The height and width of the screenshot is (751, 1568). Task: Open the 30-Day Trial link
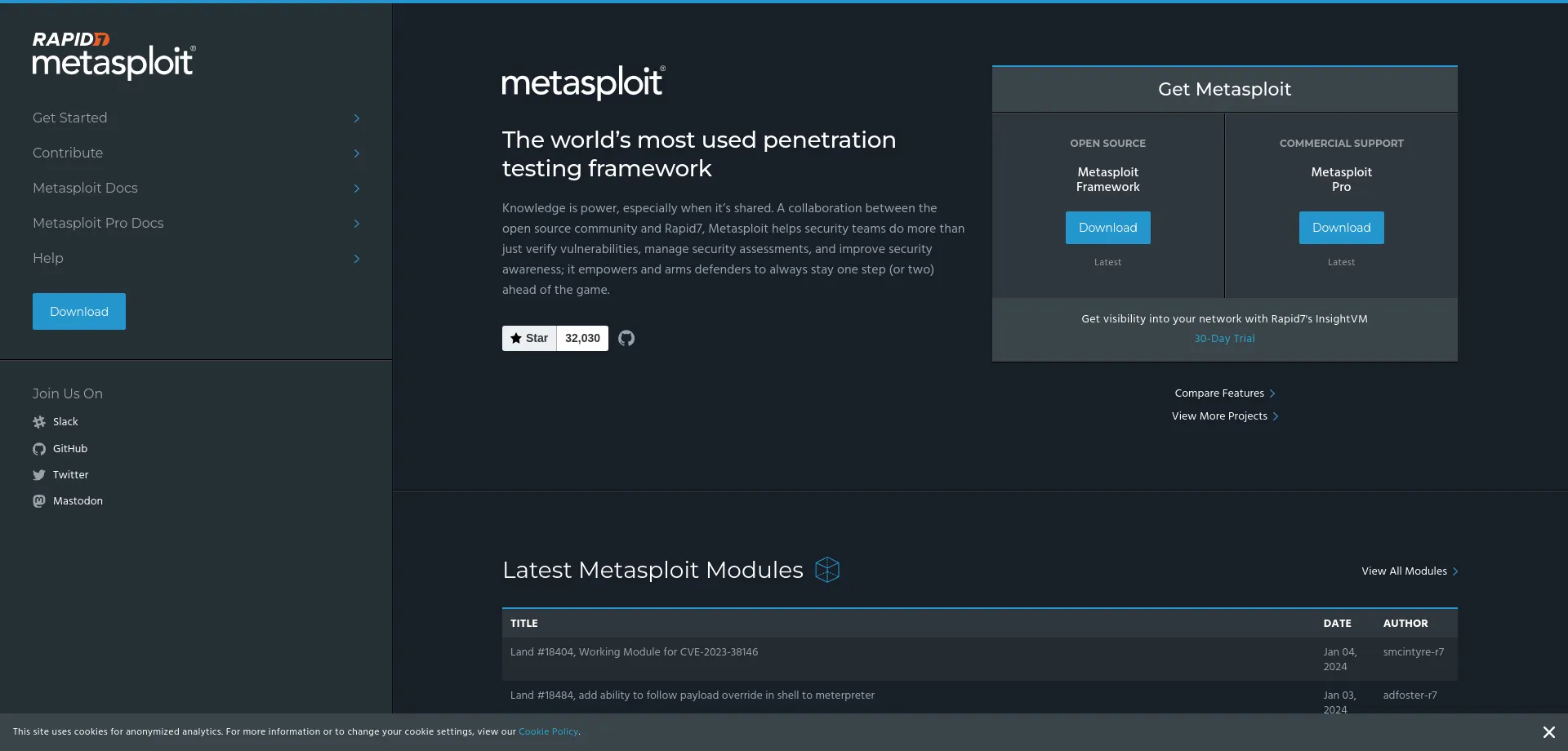1224,339
